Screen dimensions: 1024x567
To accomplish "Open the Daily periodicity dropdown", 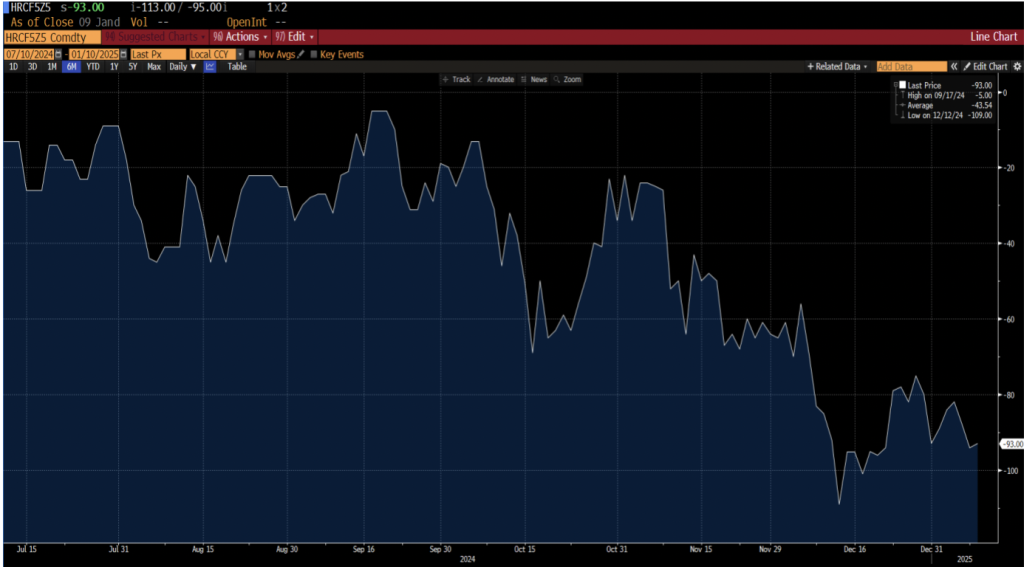I will (x=182, y=67).
